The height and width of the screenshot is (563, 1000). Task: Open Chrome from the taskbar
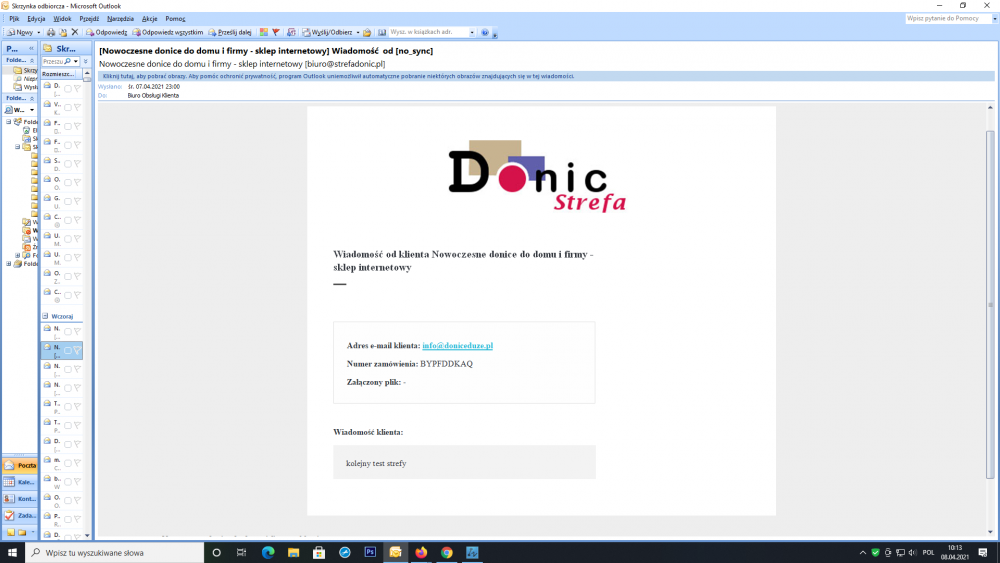pyautogui.click(x=446, y=552)
